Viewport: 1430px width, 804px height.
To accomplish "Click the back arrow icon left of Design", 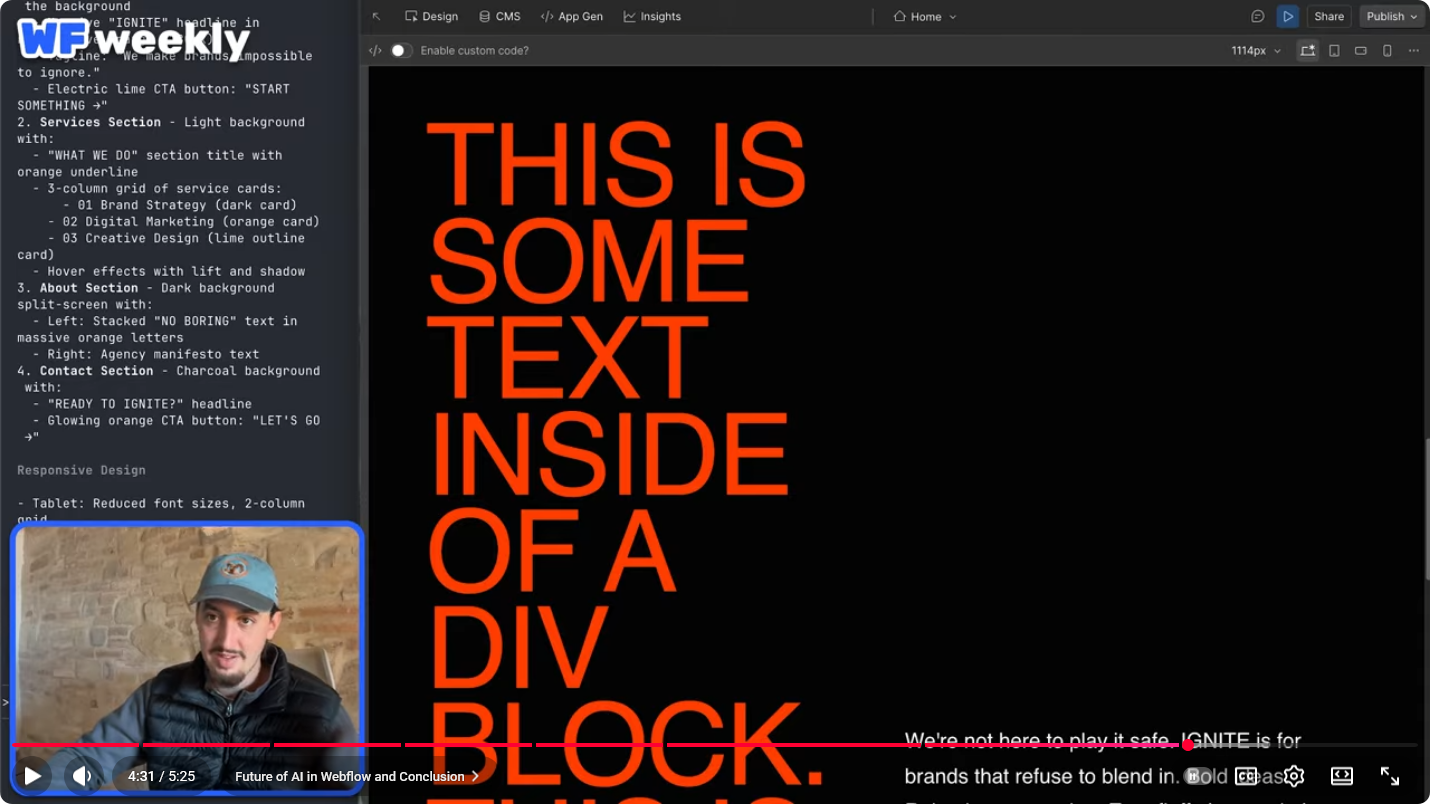I will click(376, 16).
